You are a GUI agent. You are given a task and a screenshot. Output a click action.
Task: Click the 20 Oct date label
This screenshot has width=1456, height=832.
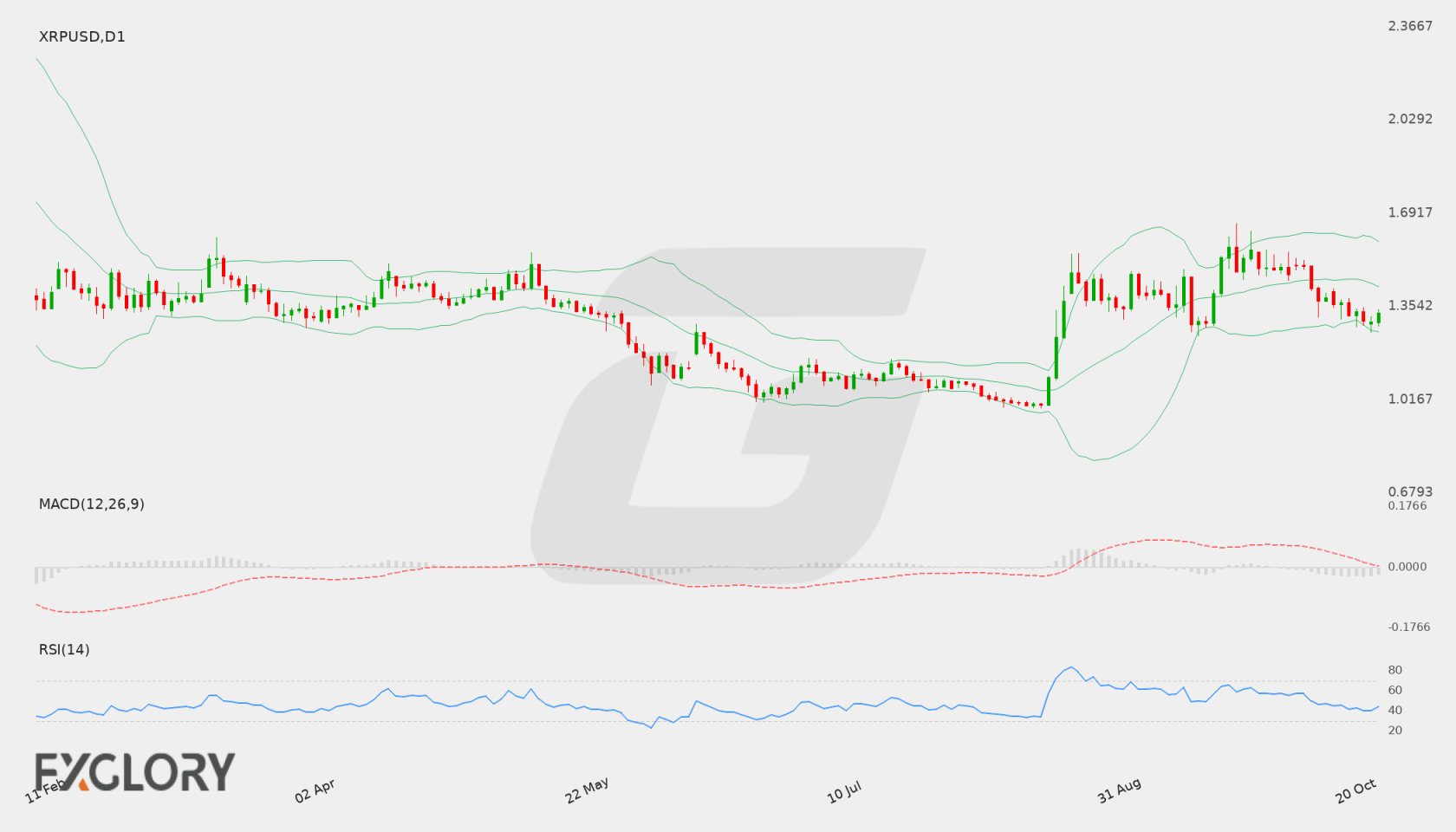point(1356,790)
